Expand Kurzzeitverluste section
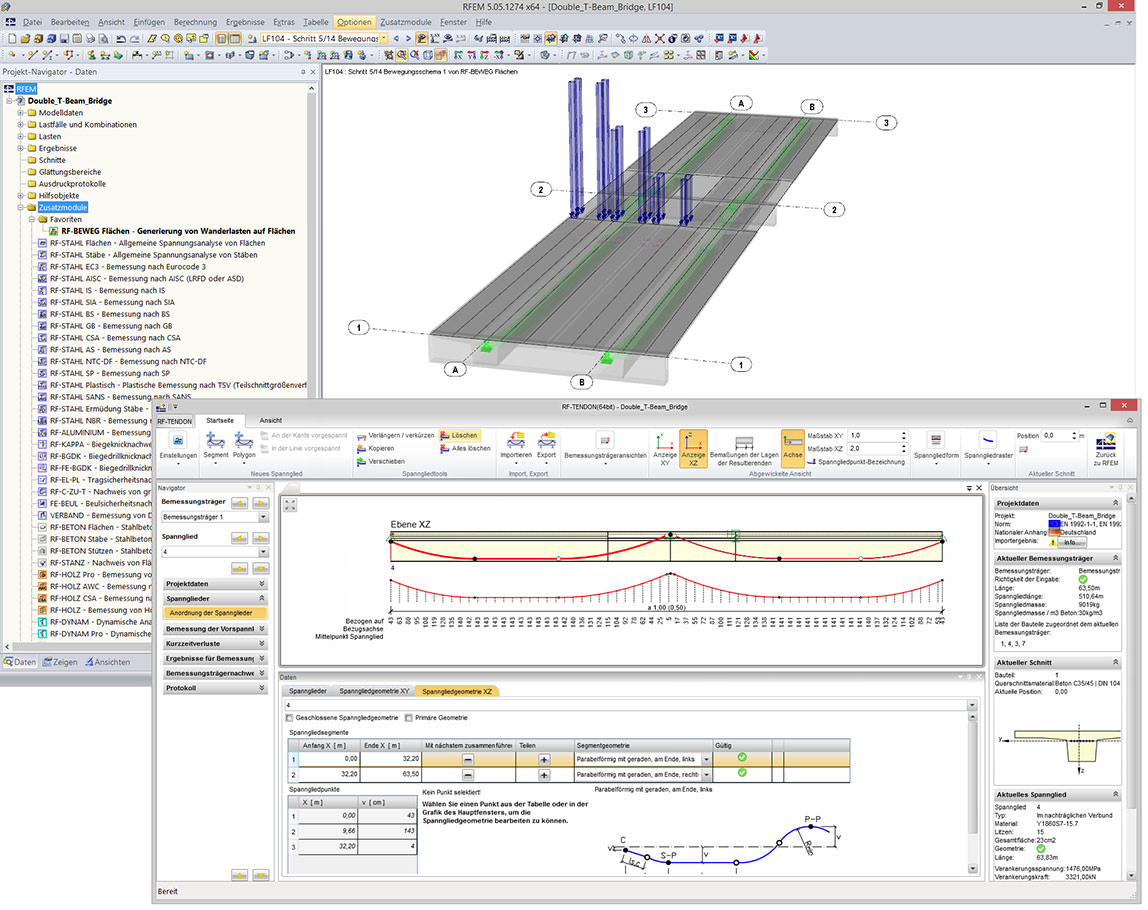Viewport: 1148px width, 910px height. click(x=215, y=644)
